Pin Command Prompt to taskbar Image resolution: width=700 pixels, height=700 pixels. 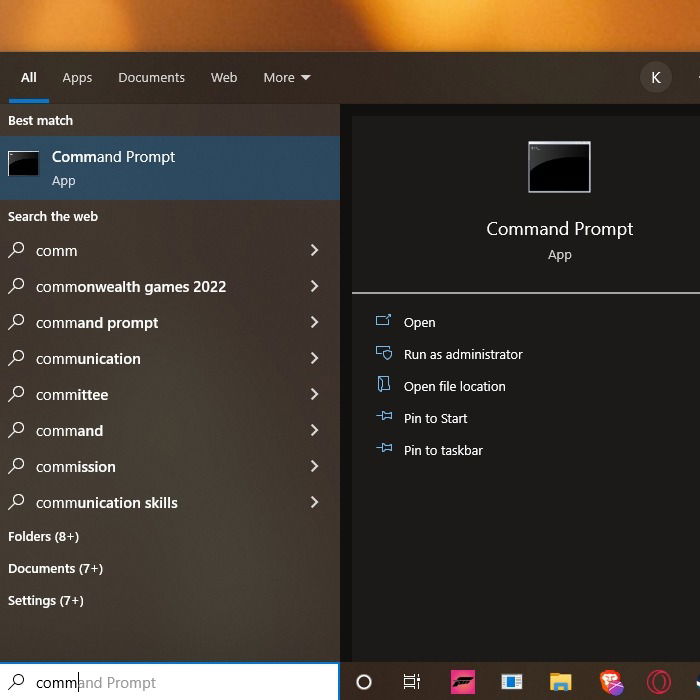tap(443, 450)
